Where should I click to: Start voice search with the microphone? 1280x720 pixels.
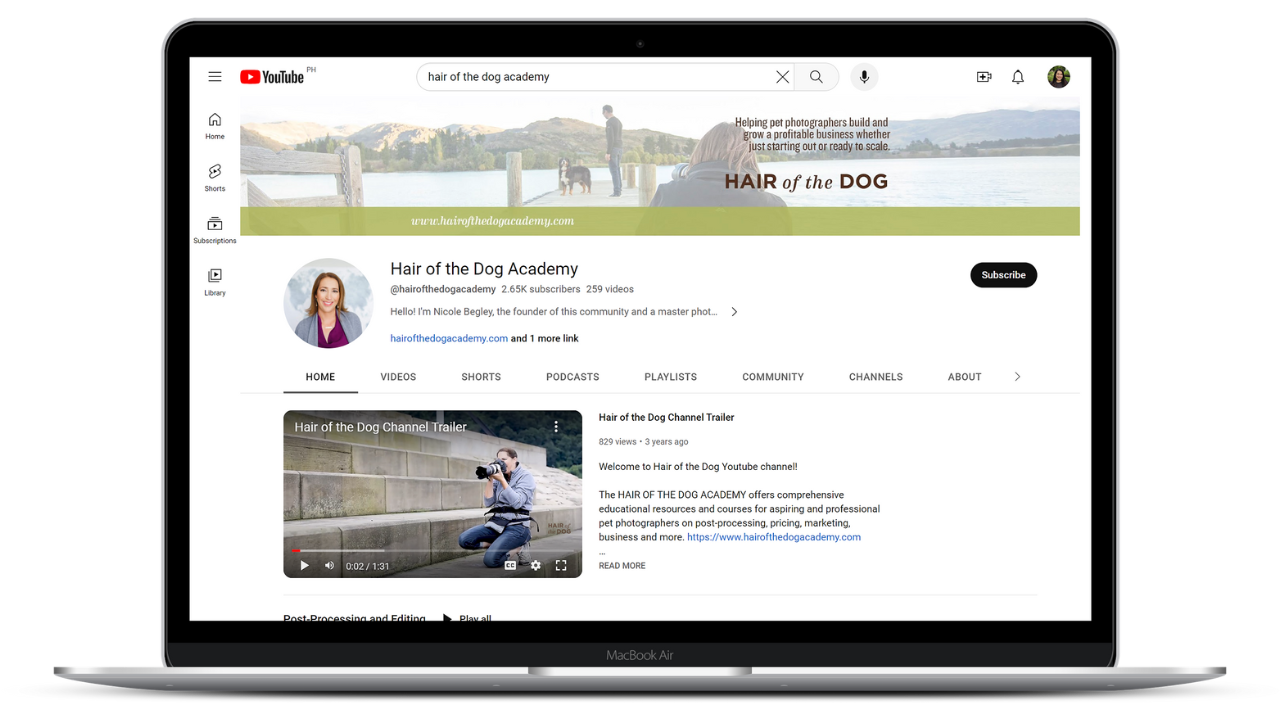(x=864, y=77)
